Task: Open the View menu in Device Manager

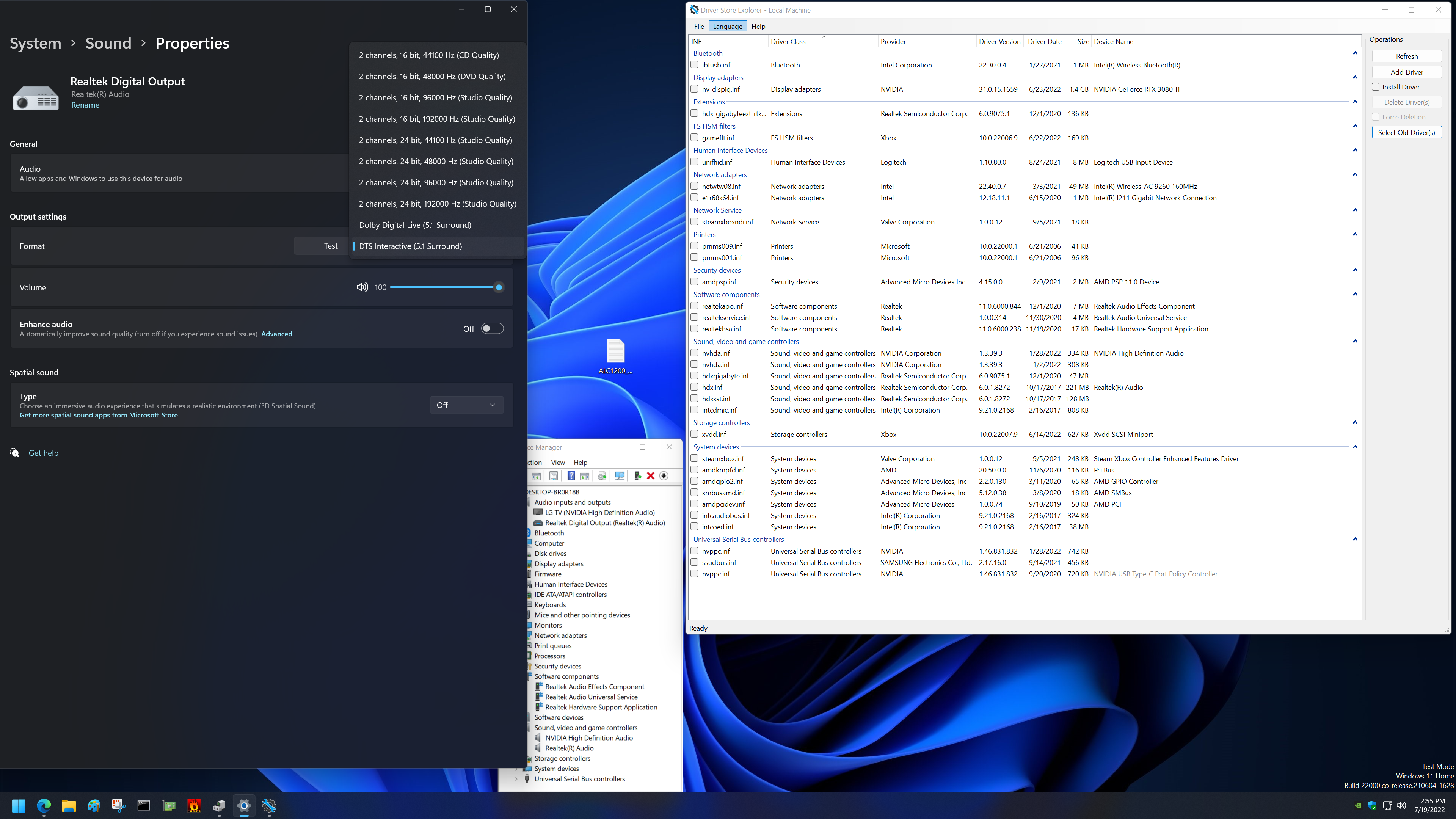Action: [557, 462]
